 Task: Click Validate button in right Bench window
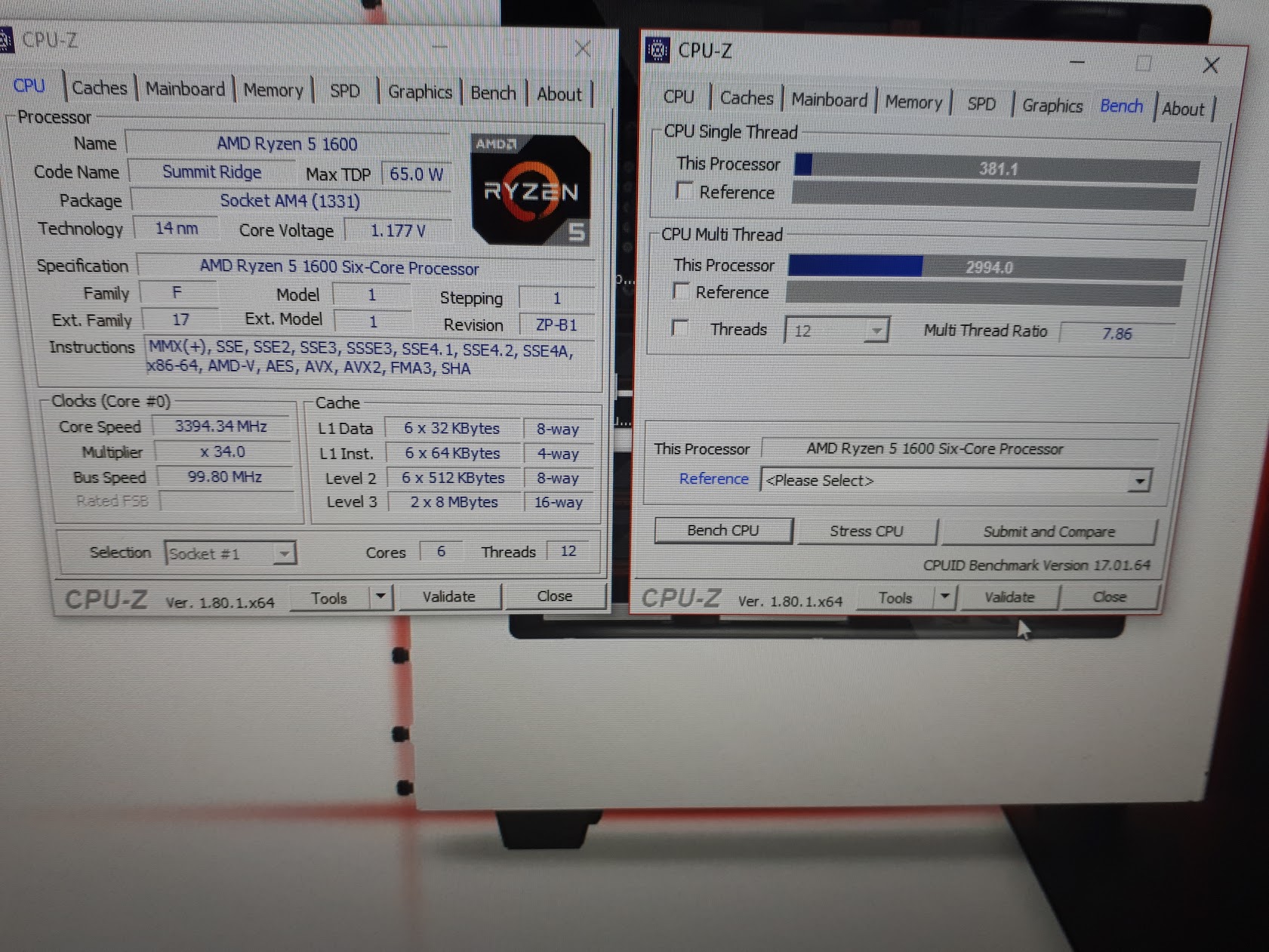click(1009, 597)
